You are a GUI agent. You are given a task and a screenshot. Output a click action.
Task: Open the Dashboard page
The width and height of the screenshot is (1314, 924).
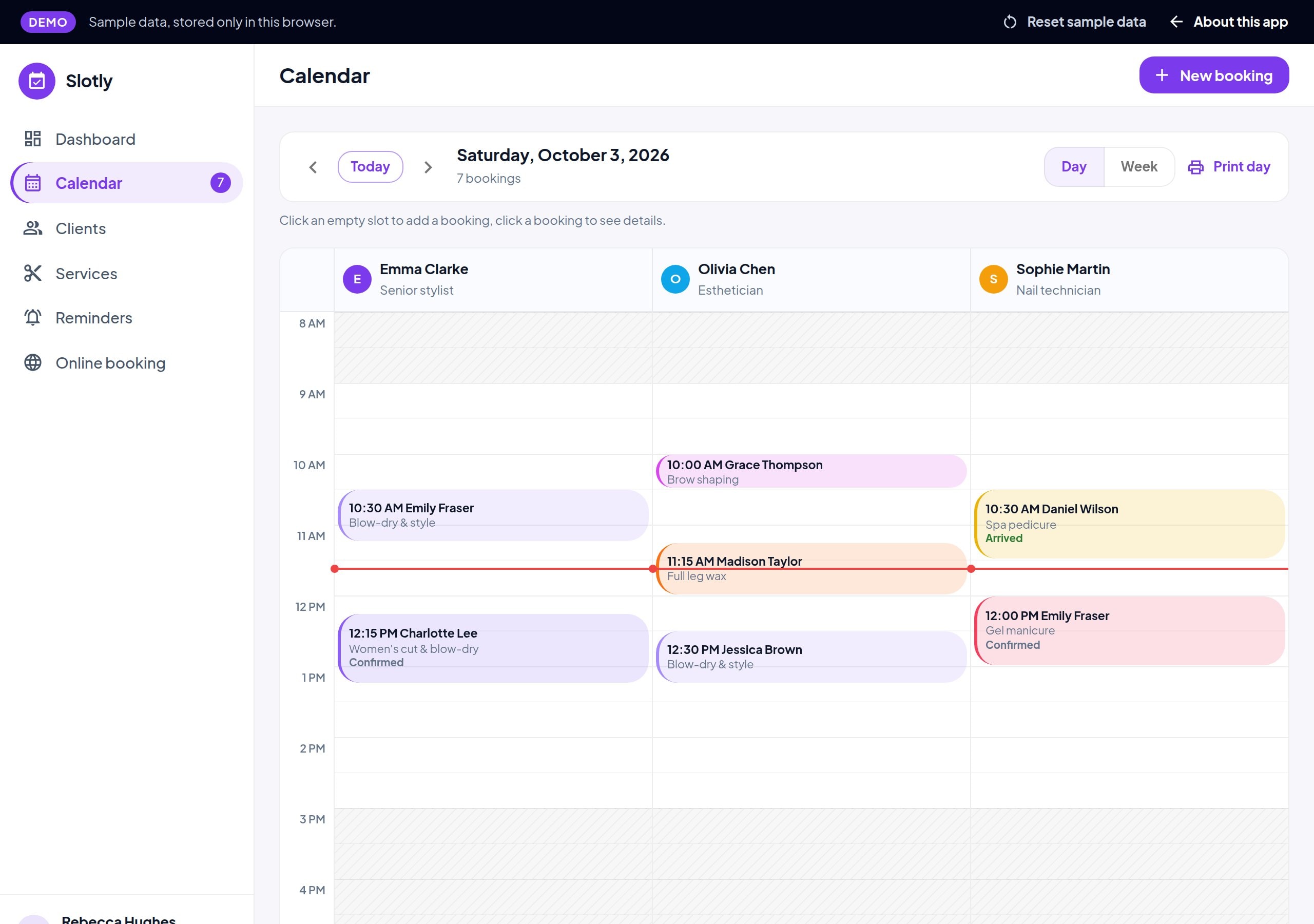pos(126,139)
